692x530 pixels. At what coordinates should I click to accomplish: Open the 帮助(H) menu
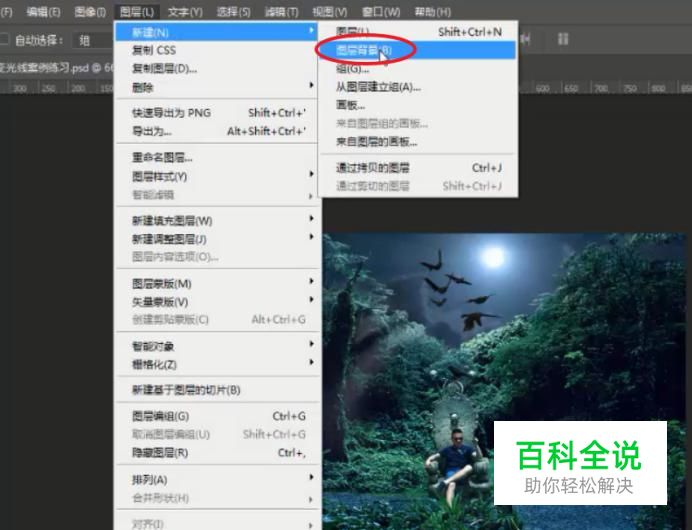click(432, 12)
